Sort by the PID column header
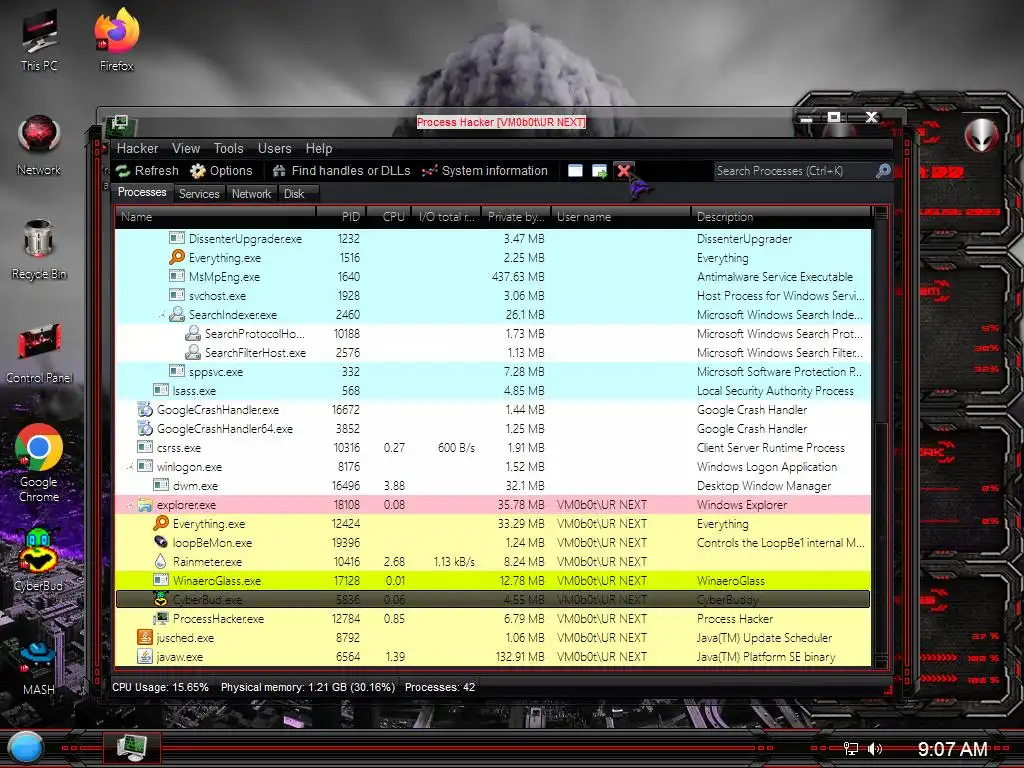Screen dimensions: 1024x768 (342, 217)
